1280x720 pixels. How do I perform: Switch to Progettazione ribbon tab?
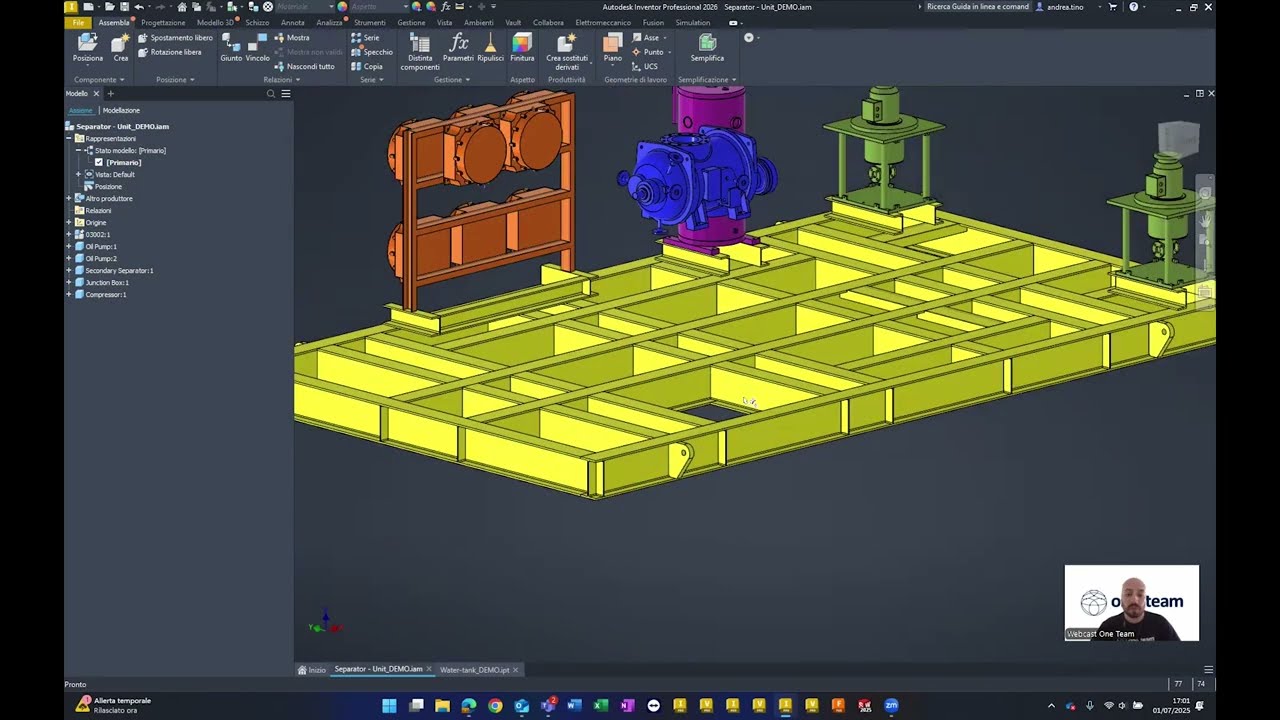pyautogui.click(x=163, y=22)
